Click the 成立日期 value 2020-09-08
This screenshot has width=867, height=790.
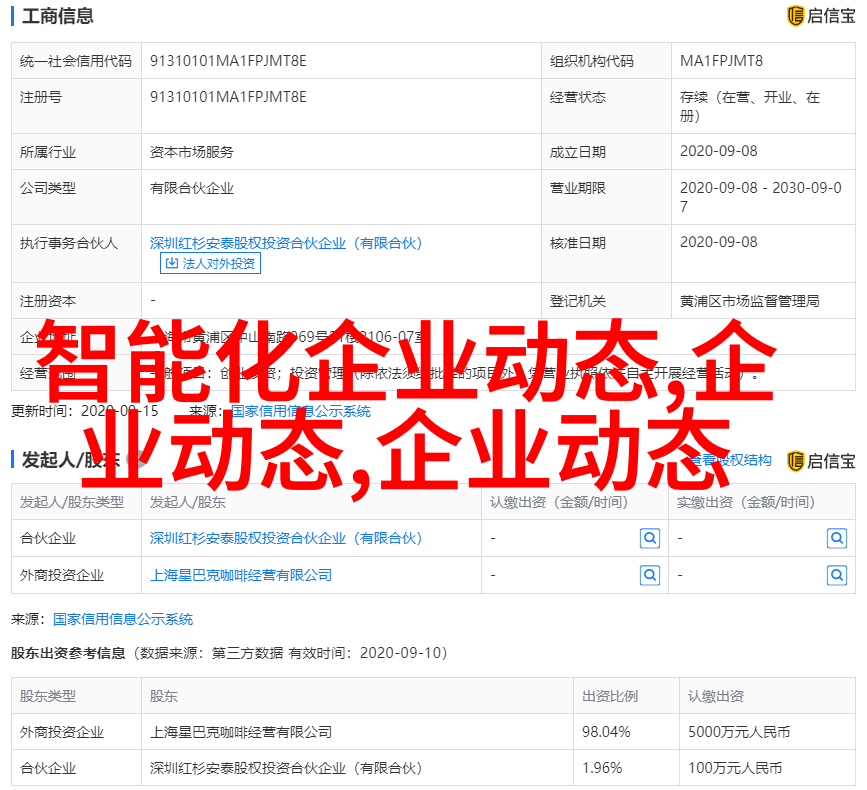(x=718, y=151)
